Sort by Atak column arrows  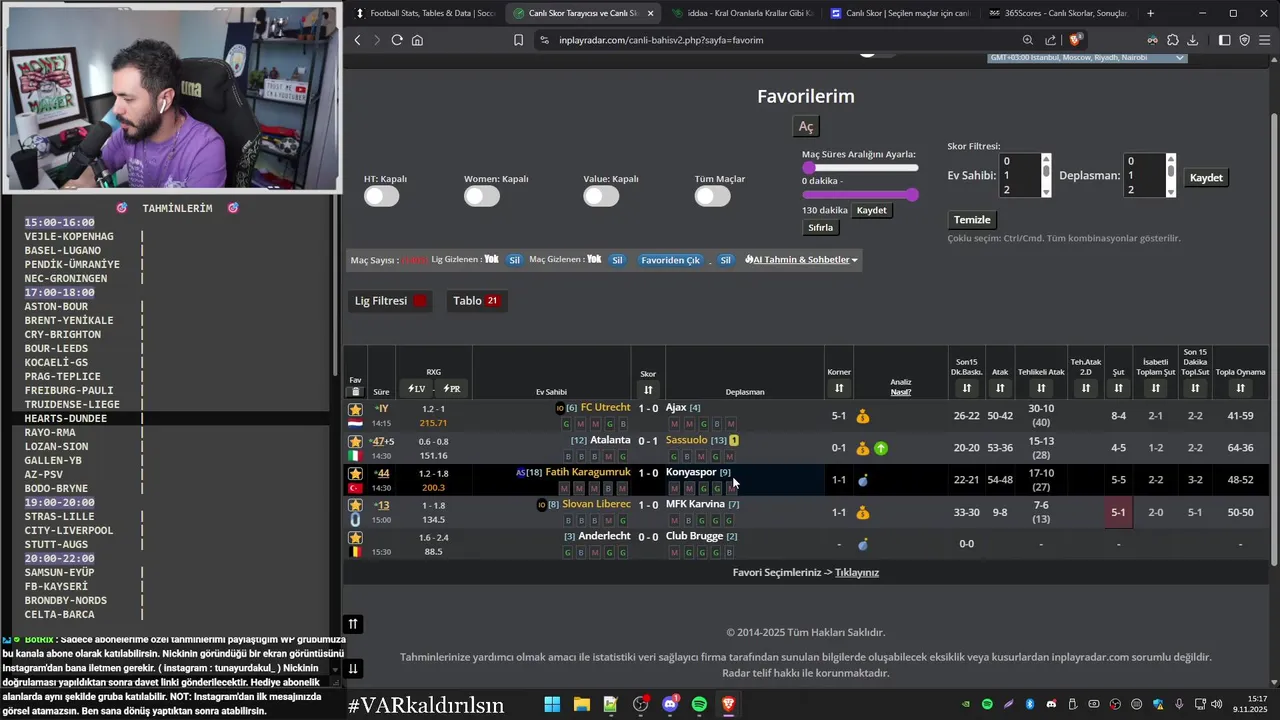point(1000,388)
